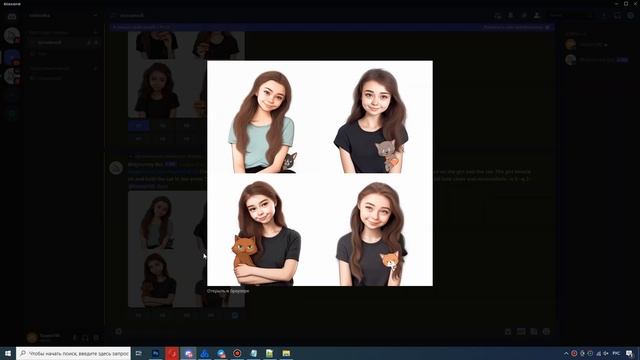This screenshot has height=360, width=640.
Task: Open user settings gear in user panel
Action: coord(96,338)
